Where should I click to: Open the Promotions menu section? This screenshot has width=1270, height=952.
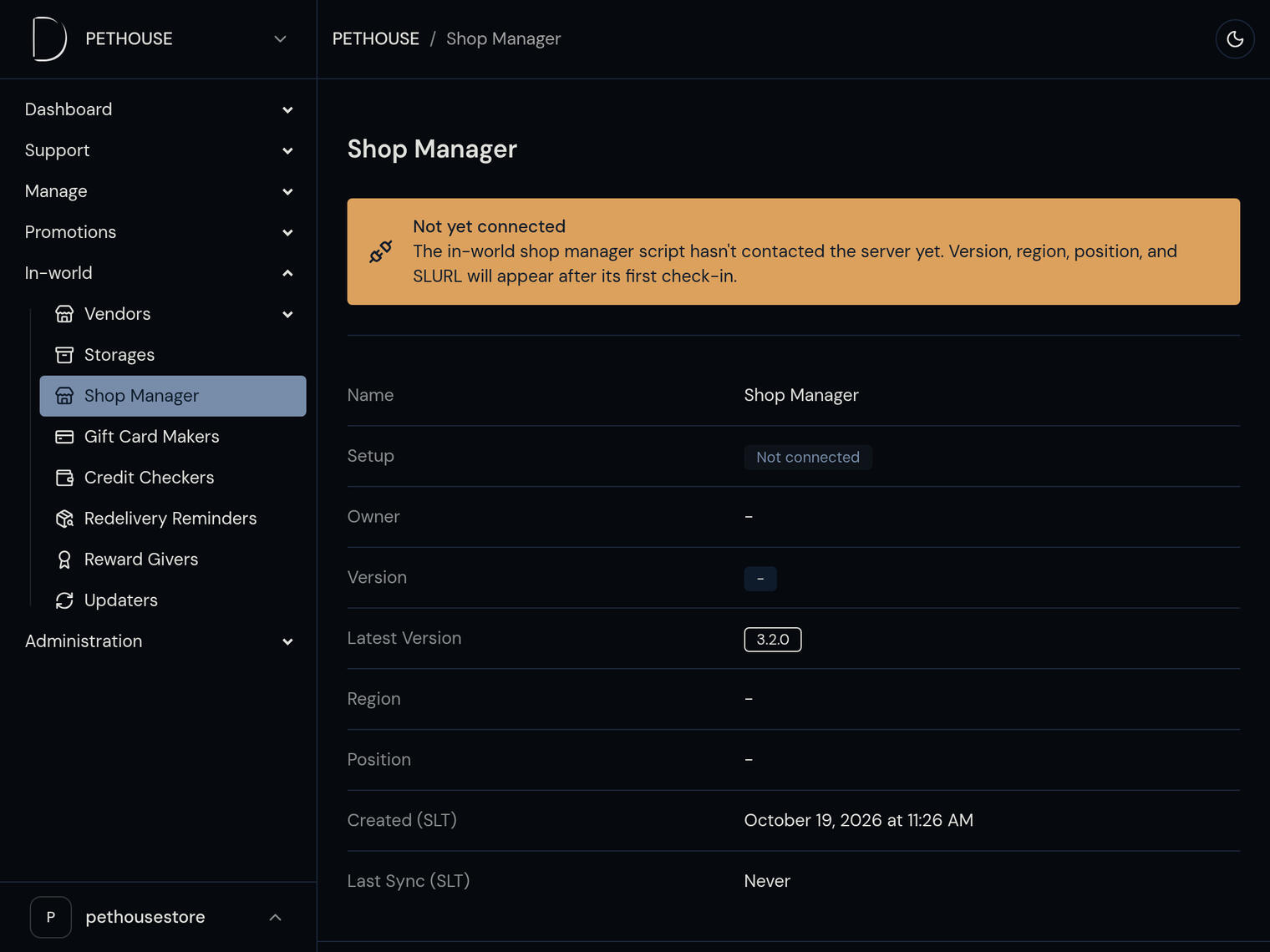coord(159,232)
